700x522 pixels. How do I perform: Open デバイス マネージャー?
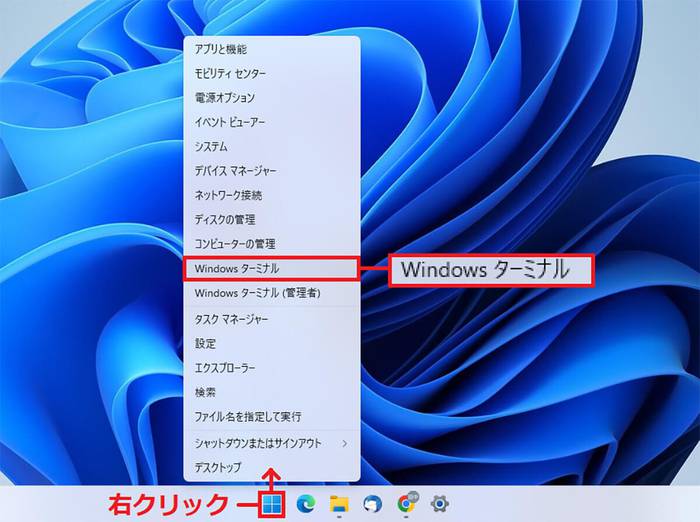(x=272, y=171)
